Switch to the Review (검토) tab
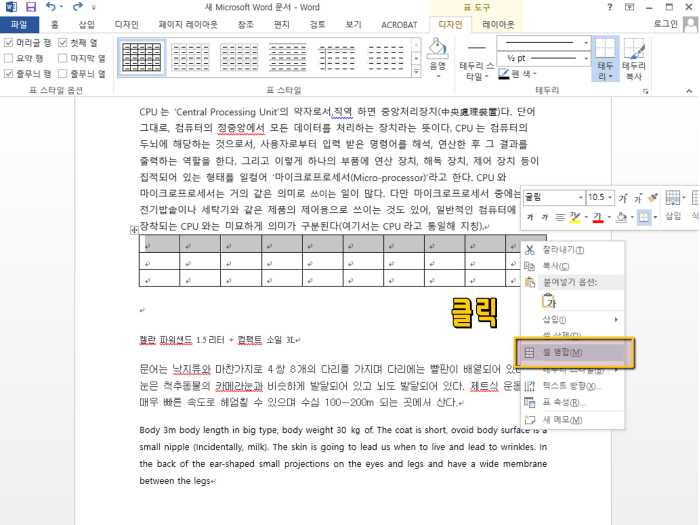This screenshot has height=525, width=700. click(317, 25)
